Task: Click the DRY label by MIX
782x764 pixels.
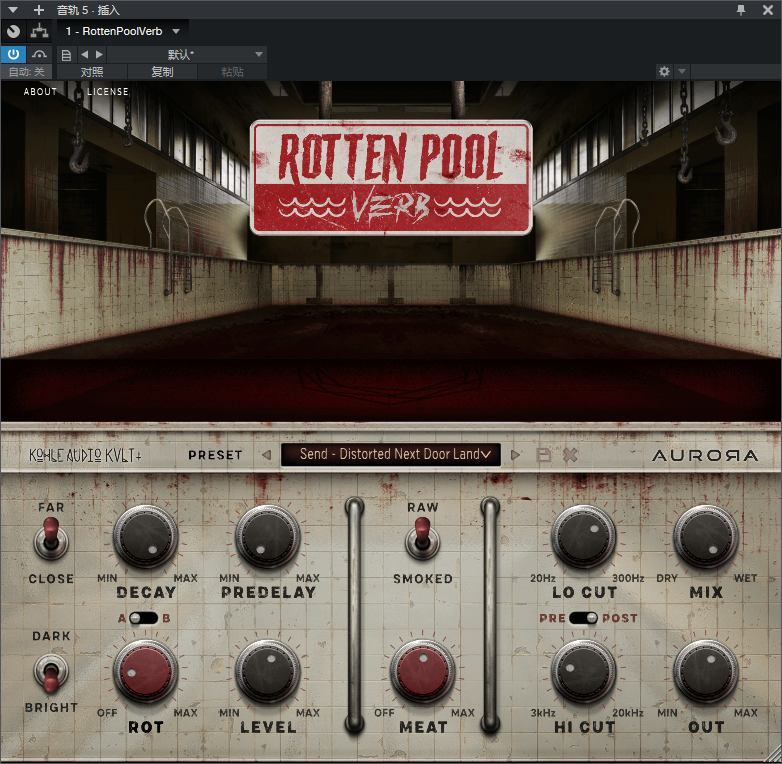Action: 667,578
